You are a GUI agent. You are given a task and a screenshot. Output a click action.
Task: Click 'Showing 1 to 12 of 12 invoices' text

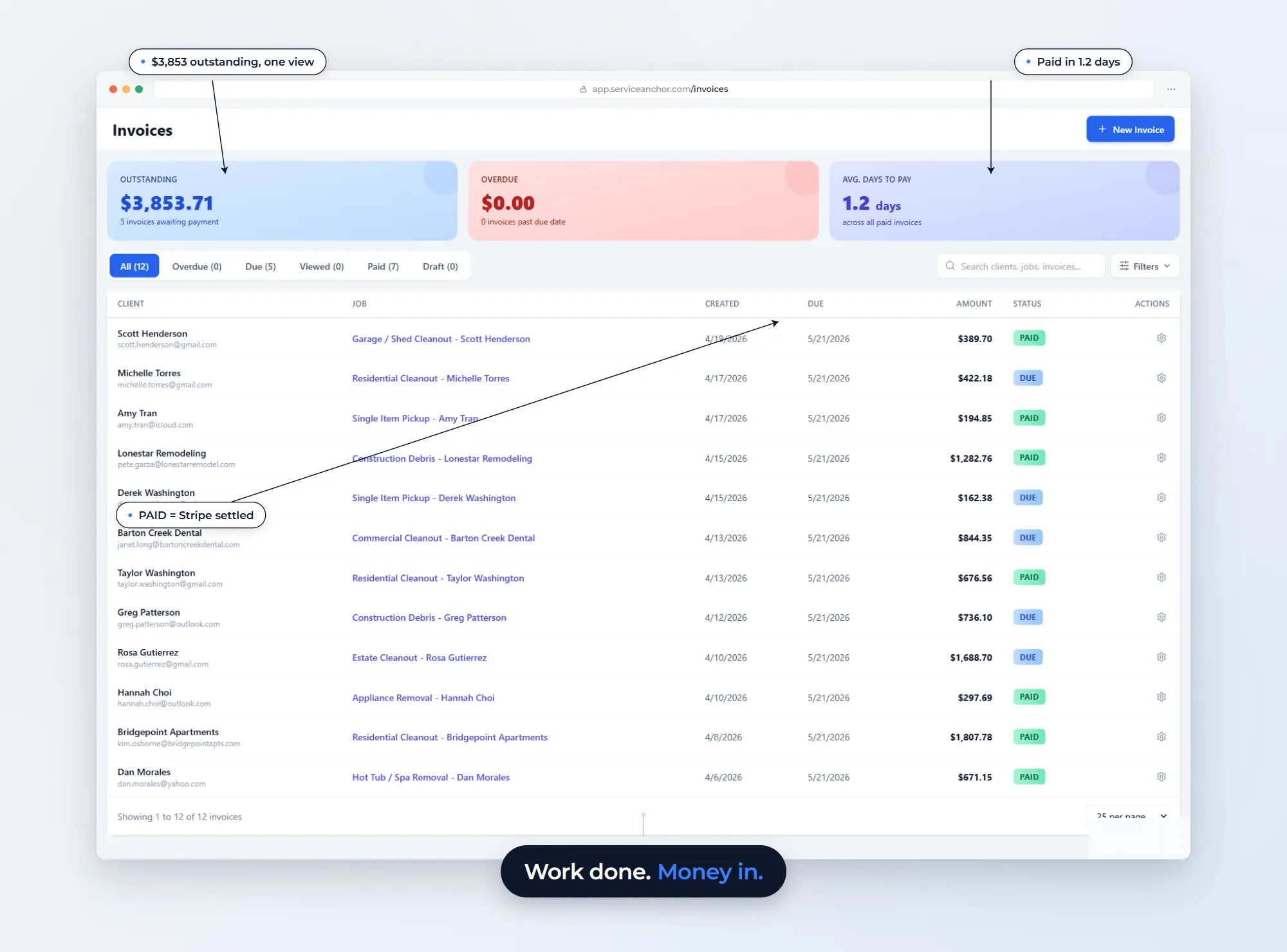click(x=180, y=817)
